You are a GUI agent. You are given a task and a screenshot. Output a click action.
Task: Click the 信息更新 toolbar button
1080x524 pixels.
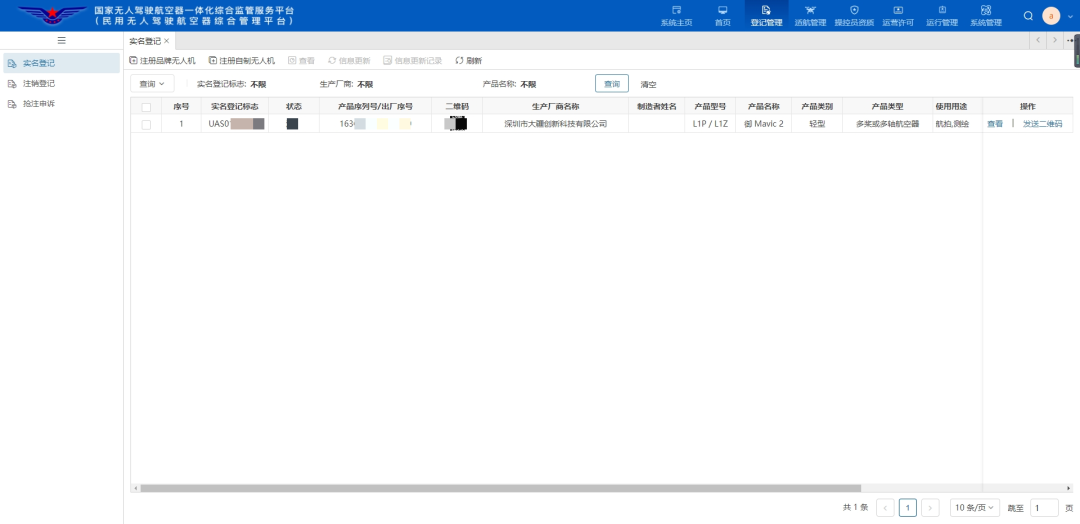(349, 61)
